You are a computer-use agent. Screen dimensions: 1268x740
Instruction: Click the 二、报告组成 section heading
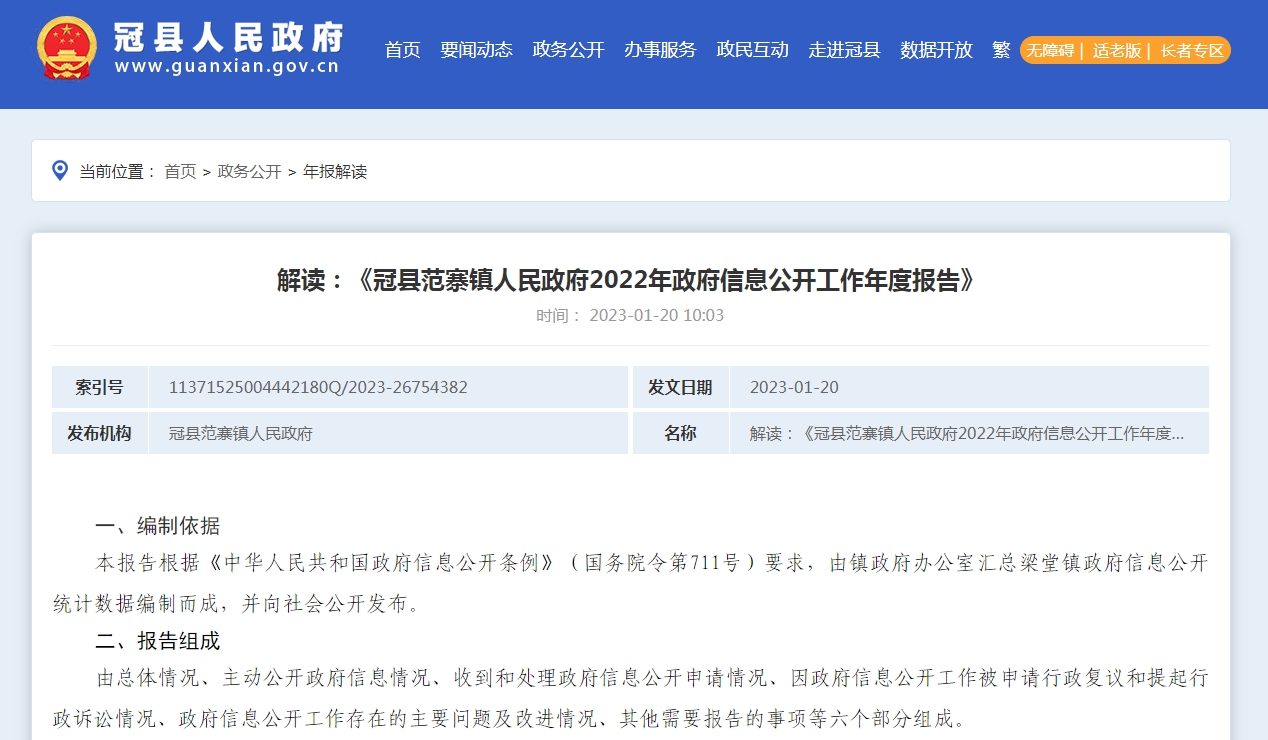tap(158, 641)
